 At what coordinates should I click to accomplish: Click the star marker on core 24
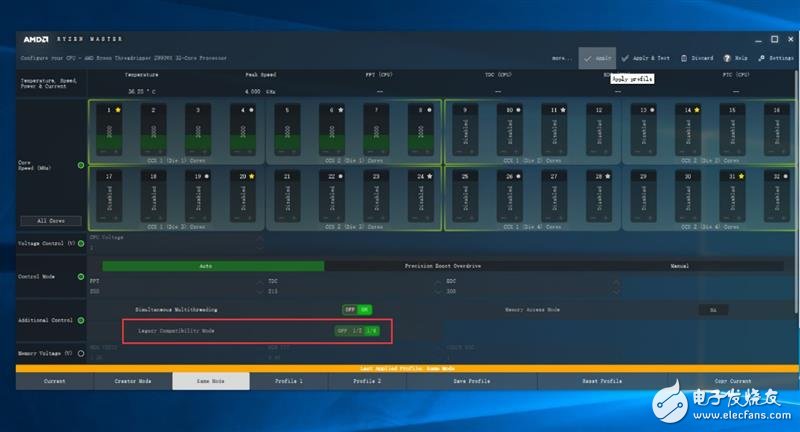click(430, 176)
